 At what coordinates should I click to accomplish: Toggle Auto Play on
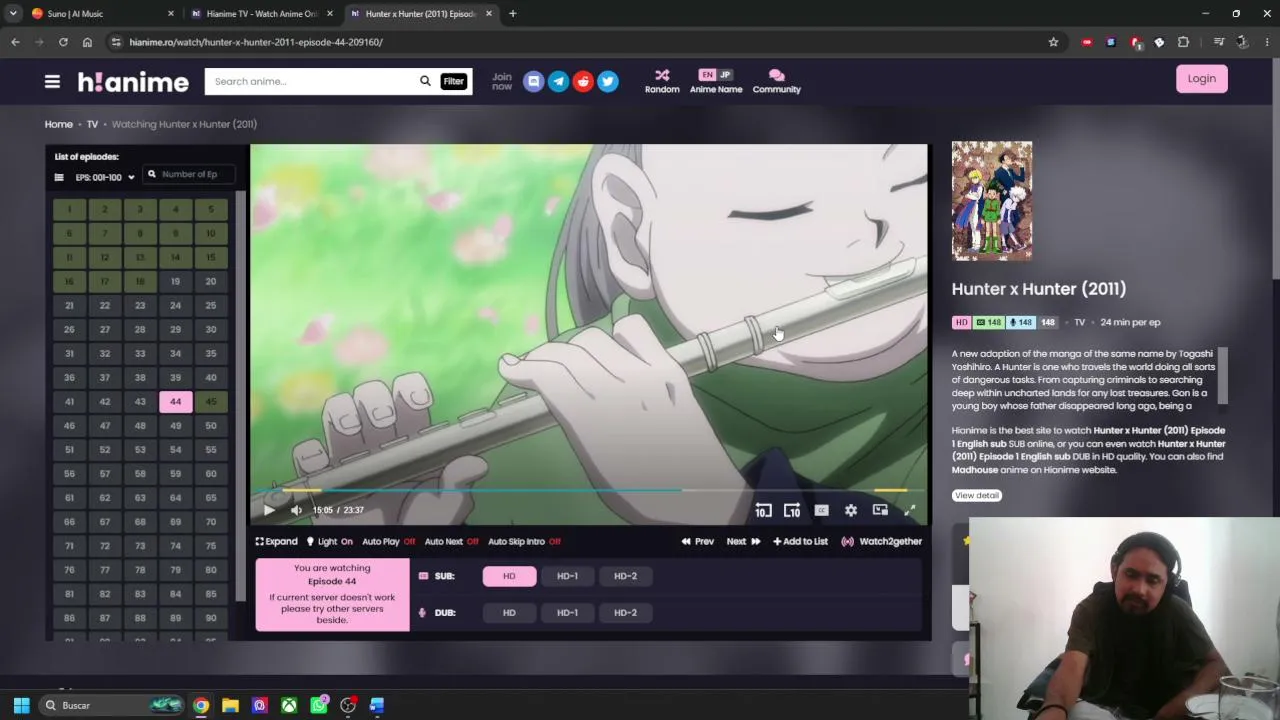(388, 541)
